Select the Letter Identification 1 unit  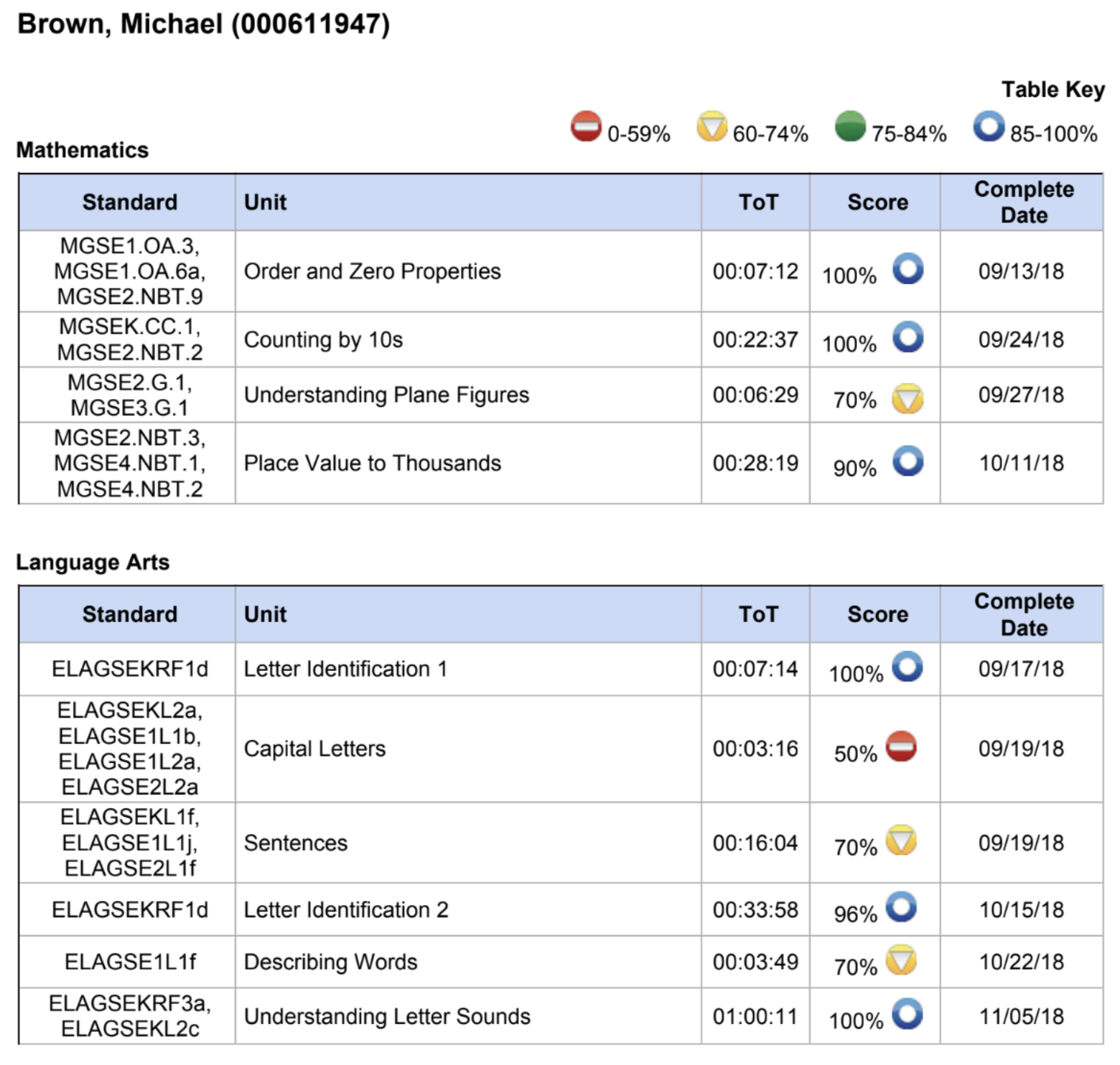346,669
